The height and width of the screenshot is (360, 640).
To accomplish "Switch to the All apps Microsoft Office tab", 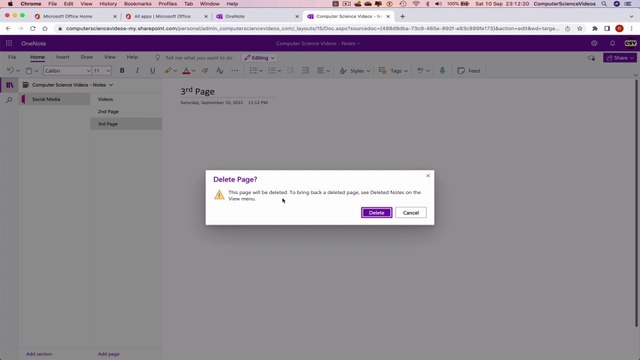I will coord(166,16).
